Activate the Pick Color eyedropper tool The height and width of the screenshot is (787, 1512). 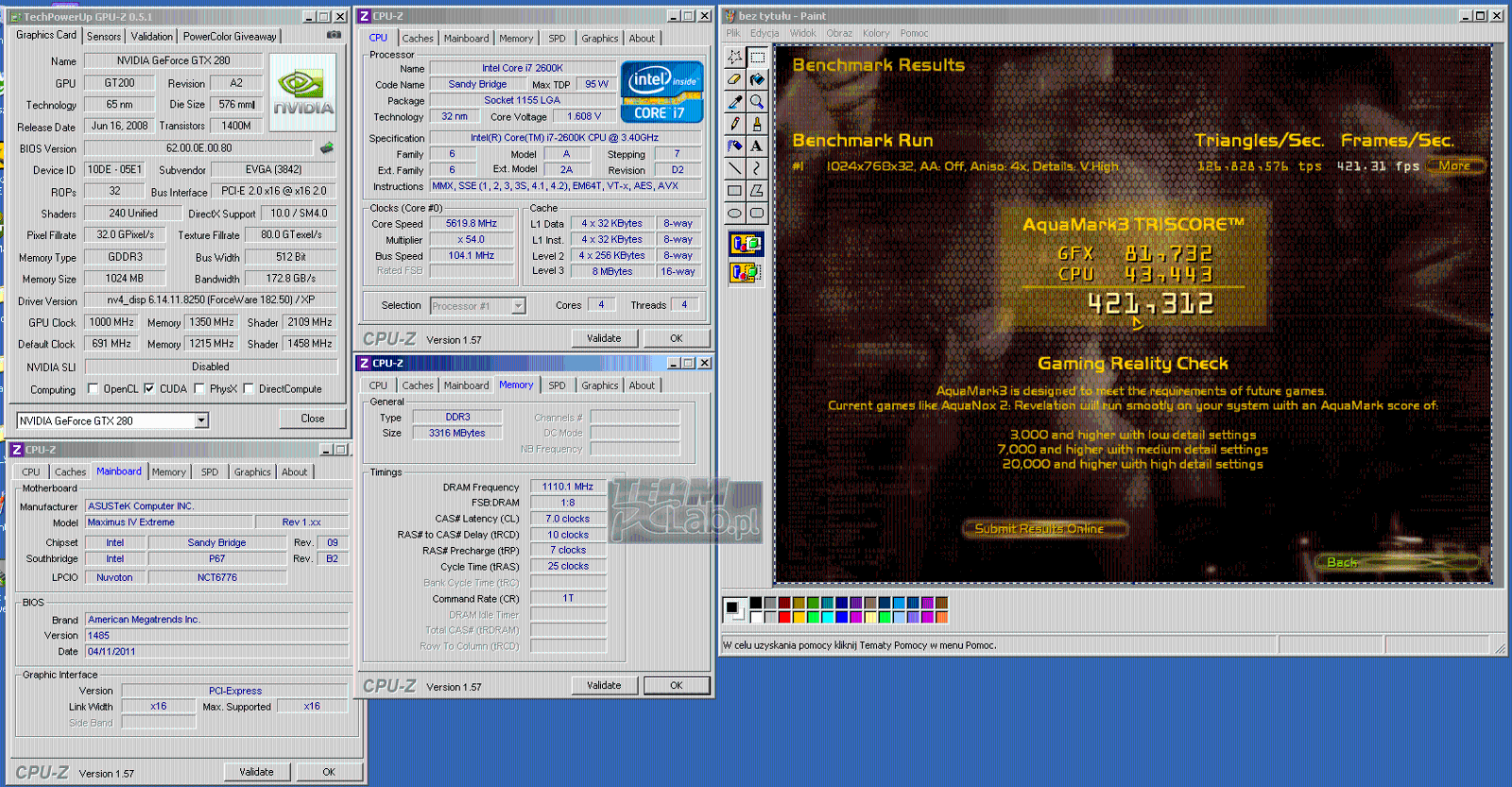point(734,101)
